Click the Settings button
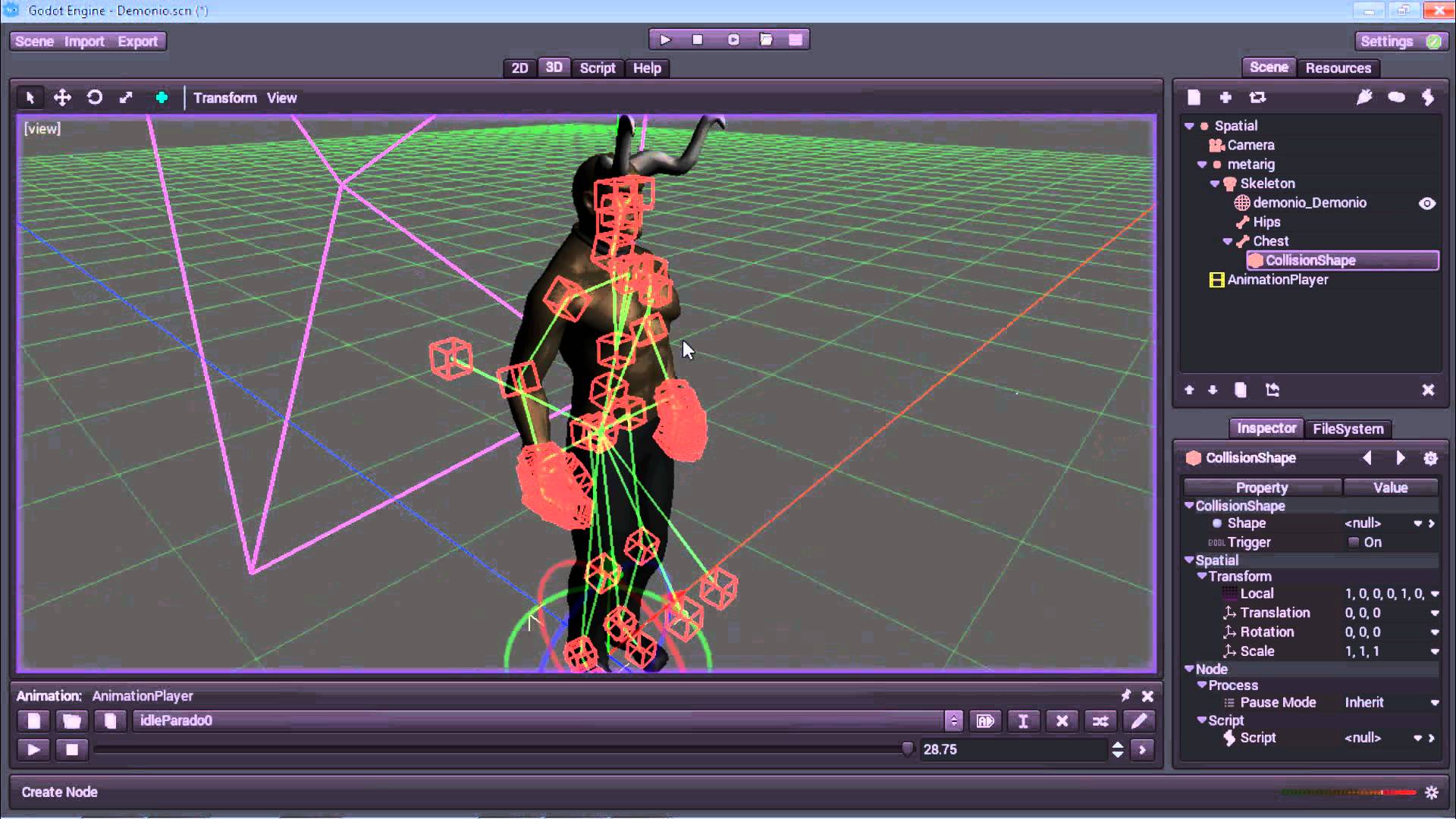 [x=1386, y=42]
